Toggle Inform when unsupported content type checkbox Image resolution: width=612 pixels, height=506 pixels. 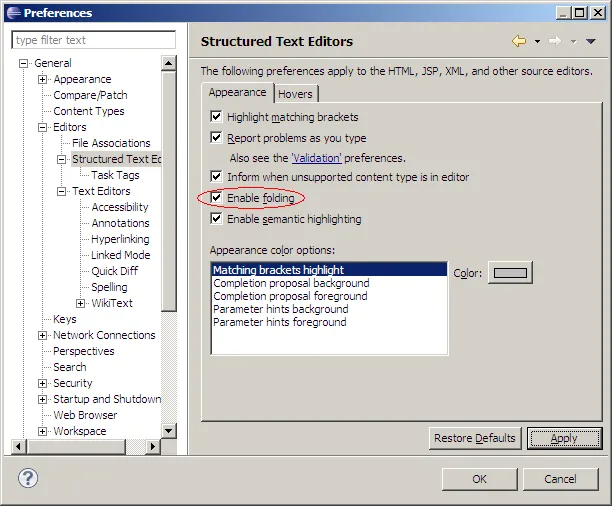216,176
